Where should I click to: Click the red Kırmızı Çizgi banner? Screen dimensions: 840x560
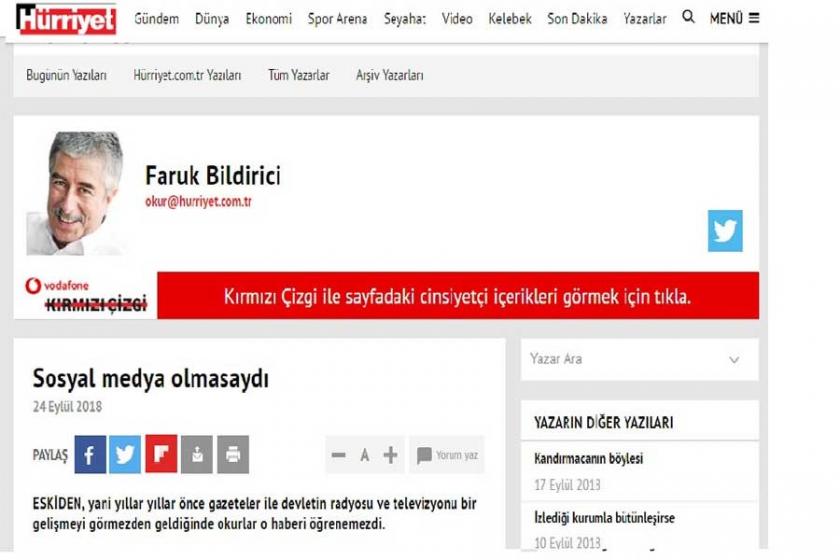[458, 295]
